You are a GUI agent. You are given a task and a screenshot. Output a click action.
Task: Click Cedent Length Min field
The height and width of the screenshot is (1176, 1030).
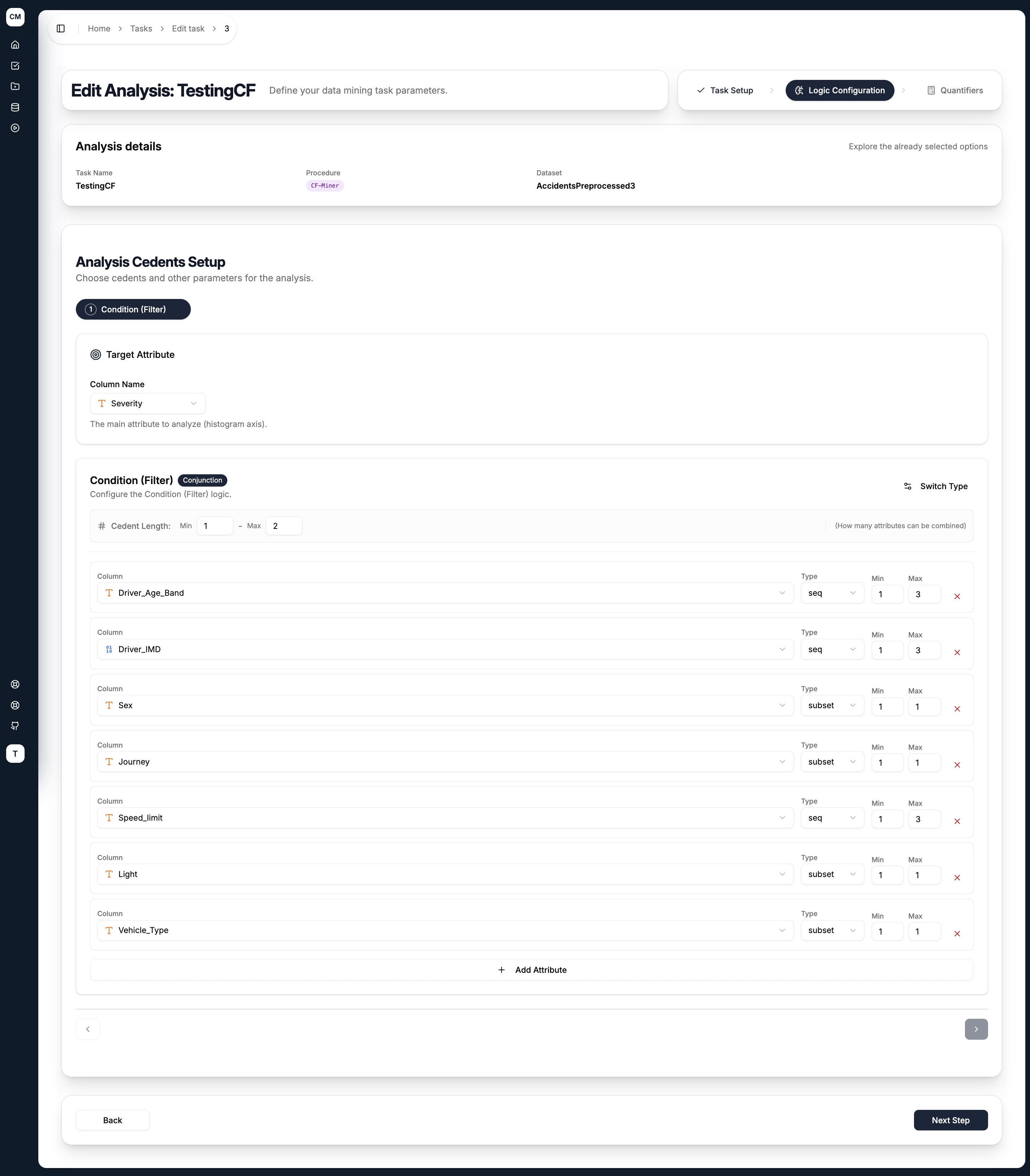215,526
